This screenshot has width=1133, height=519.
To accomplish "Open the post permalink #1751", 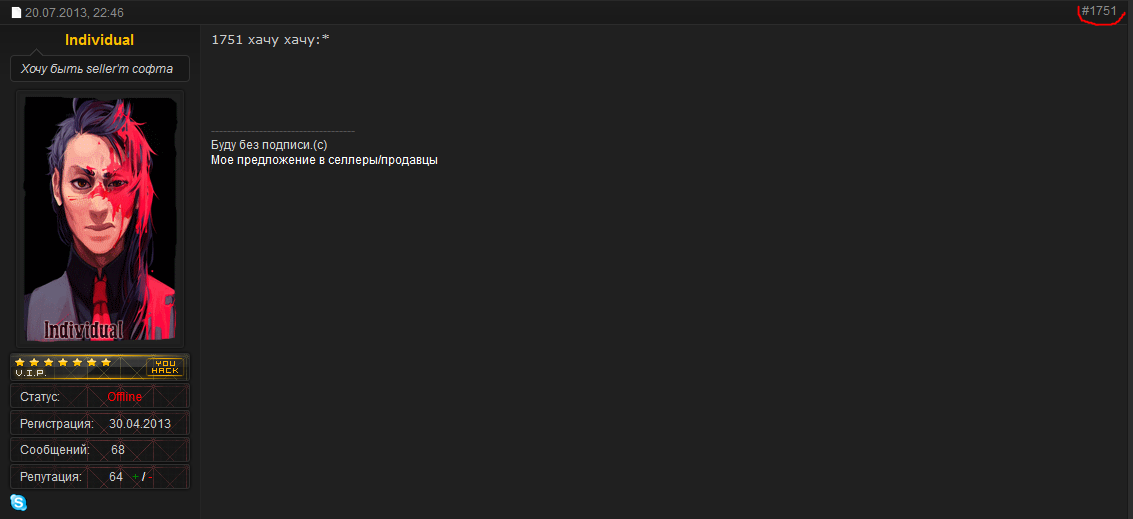I will (1099, 11).
